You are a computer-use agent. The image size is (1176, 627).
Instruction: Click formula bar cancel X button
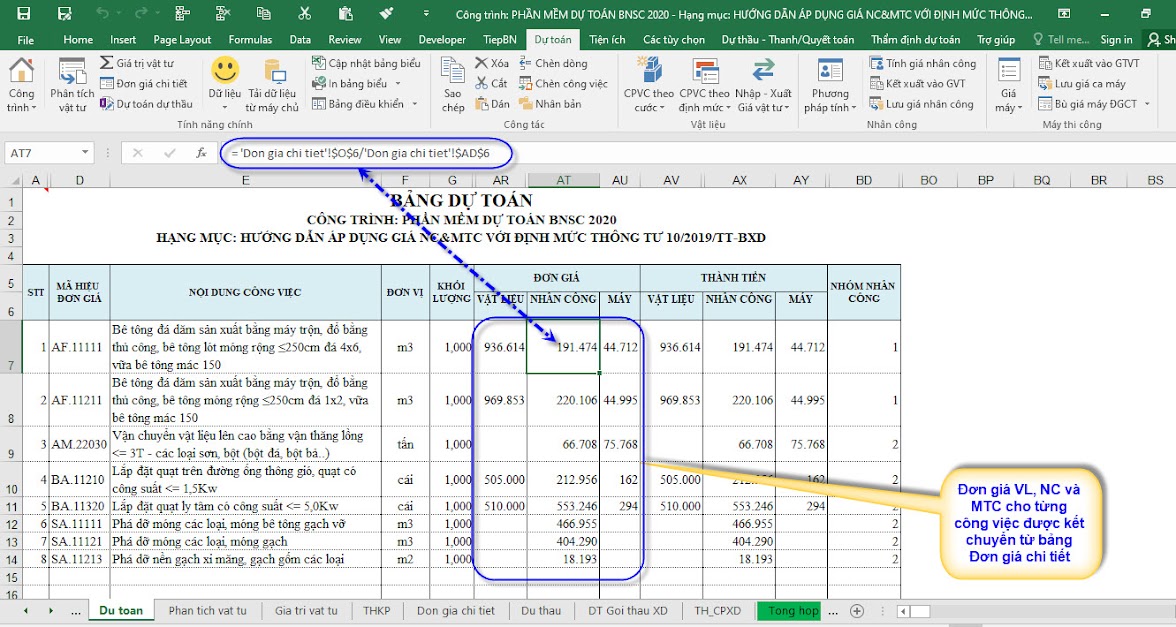(x=138, y=153)
